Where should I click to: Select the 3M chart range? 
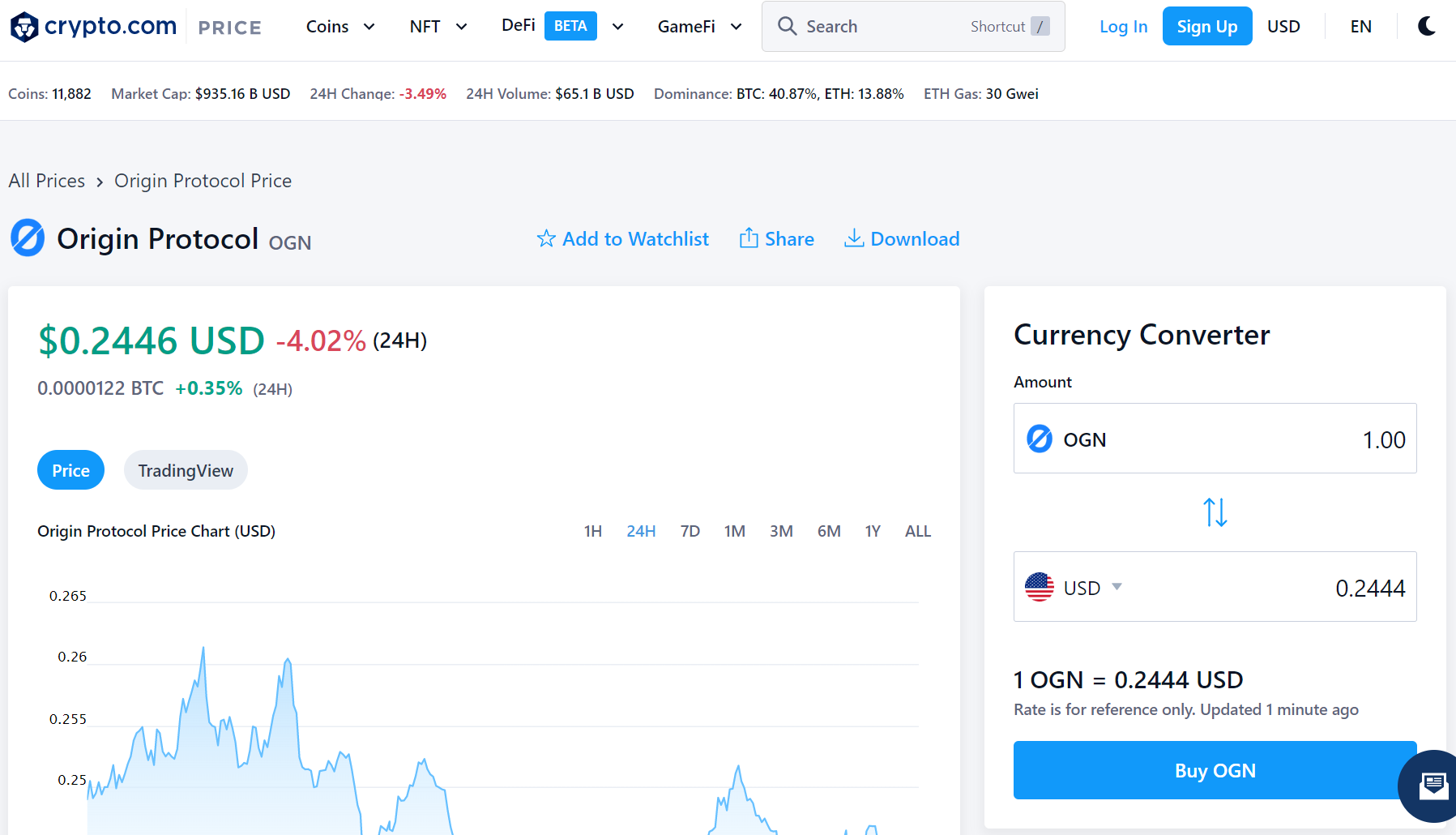pyautogui.click(x=781, y=531)
